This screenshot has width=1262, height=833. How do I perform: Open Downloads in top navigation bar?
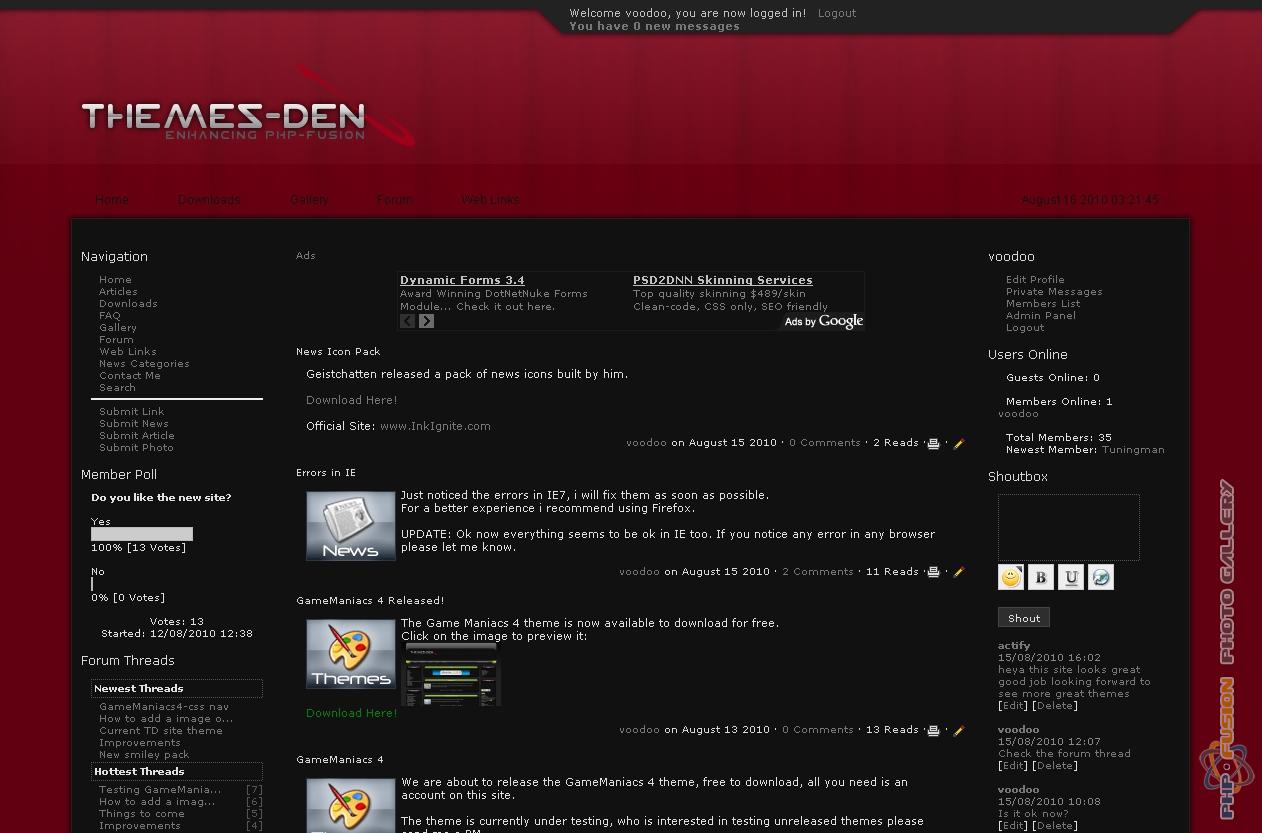click(209, 200)
